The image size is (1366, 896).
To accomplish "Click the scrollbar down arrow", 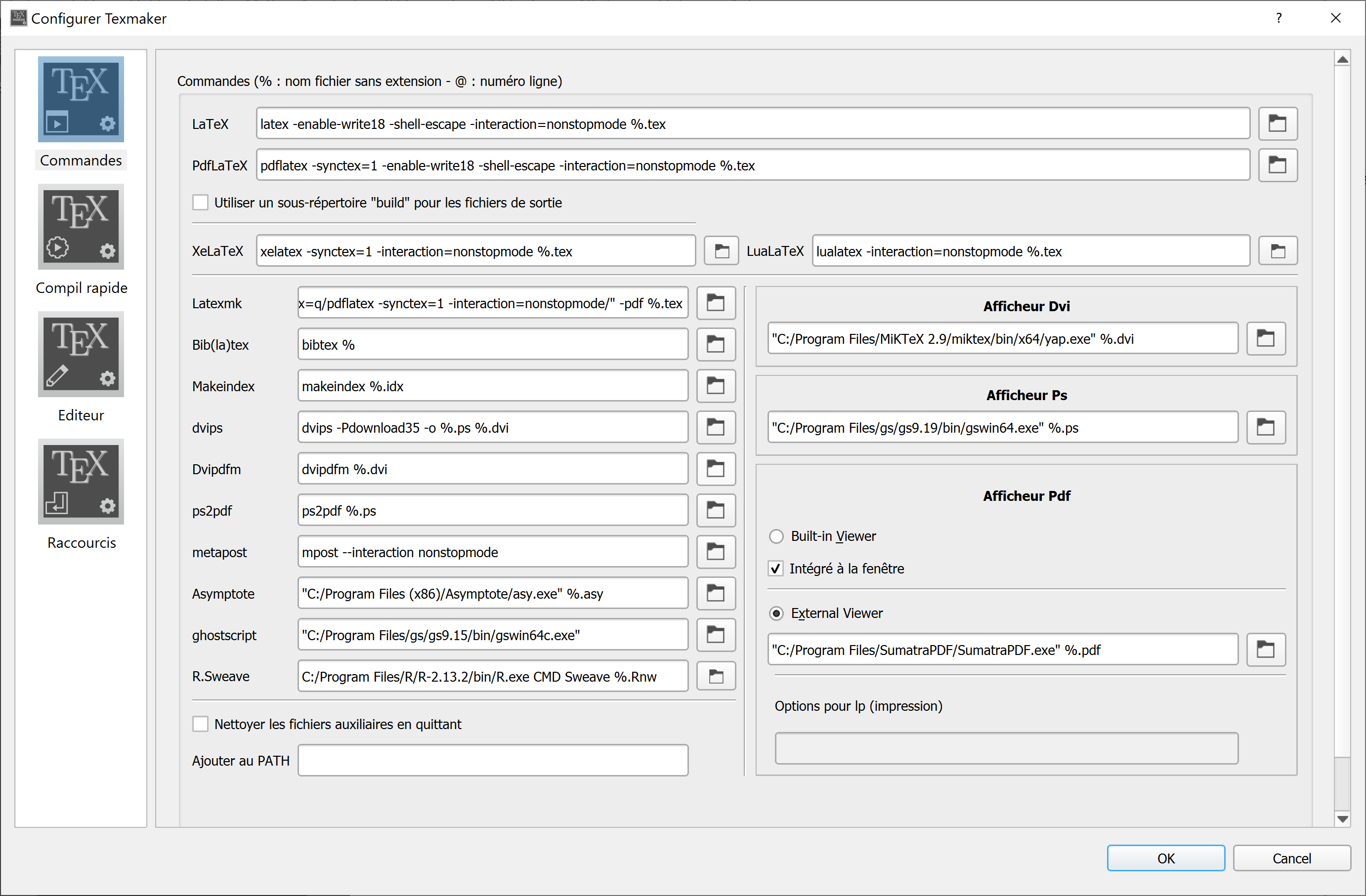I will point(1342,818).
